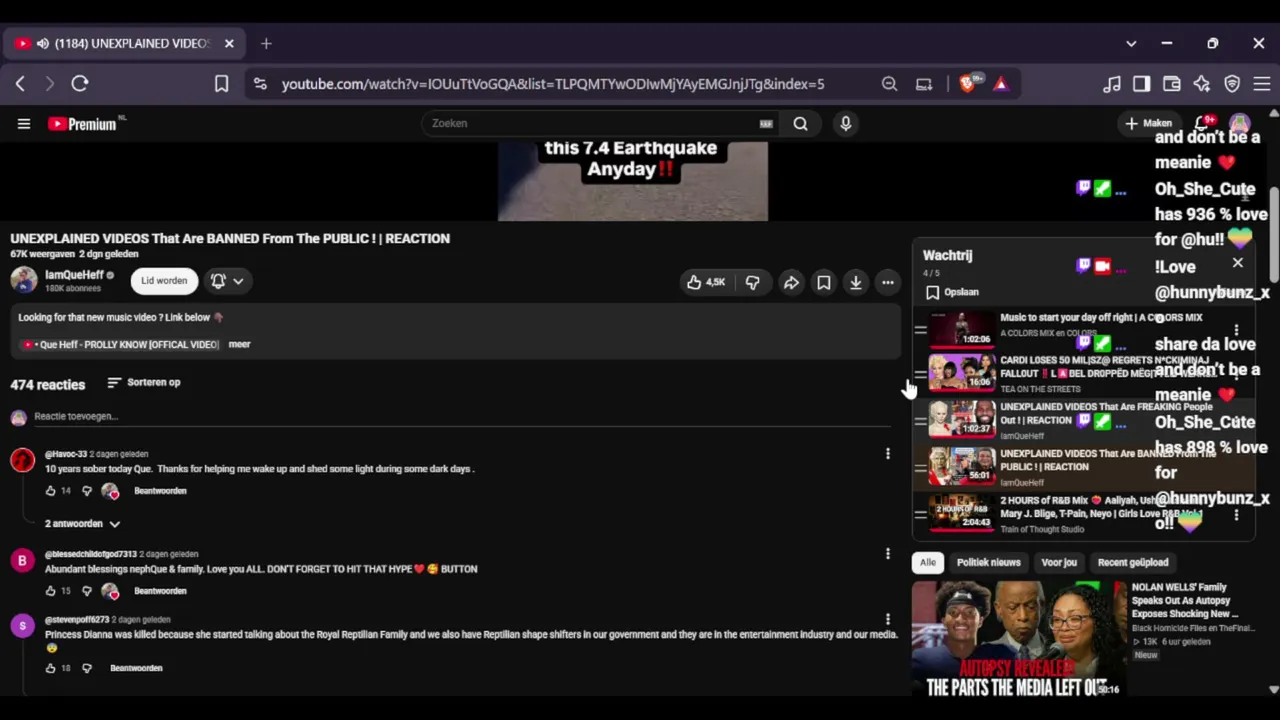Image resolution: width=1280 pixels, height=720 pixels.
Task: Like the @blessedchildofgod7313 comment
Action: click(50, 591)
